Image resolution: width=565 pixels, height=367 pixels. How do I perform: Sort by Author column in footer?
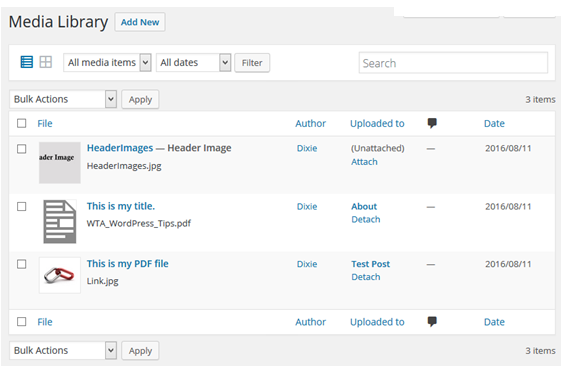pyautogui.click(x=311, y=322)
